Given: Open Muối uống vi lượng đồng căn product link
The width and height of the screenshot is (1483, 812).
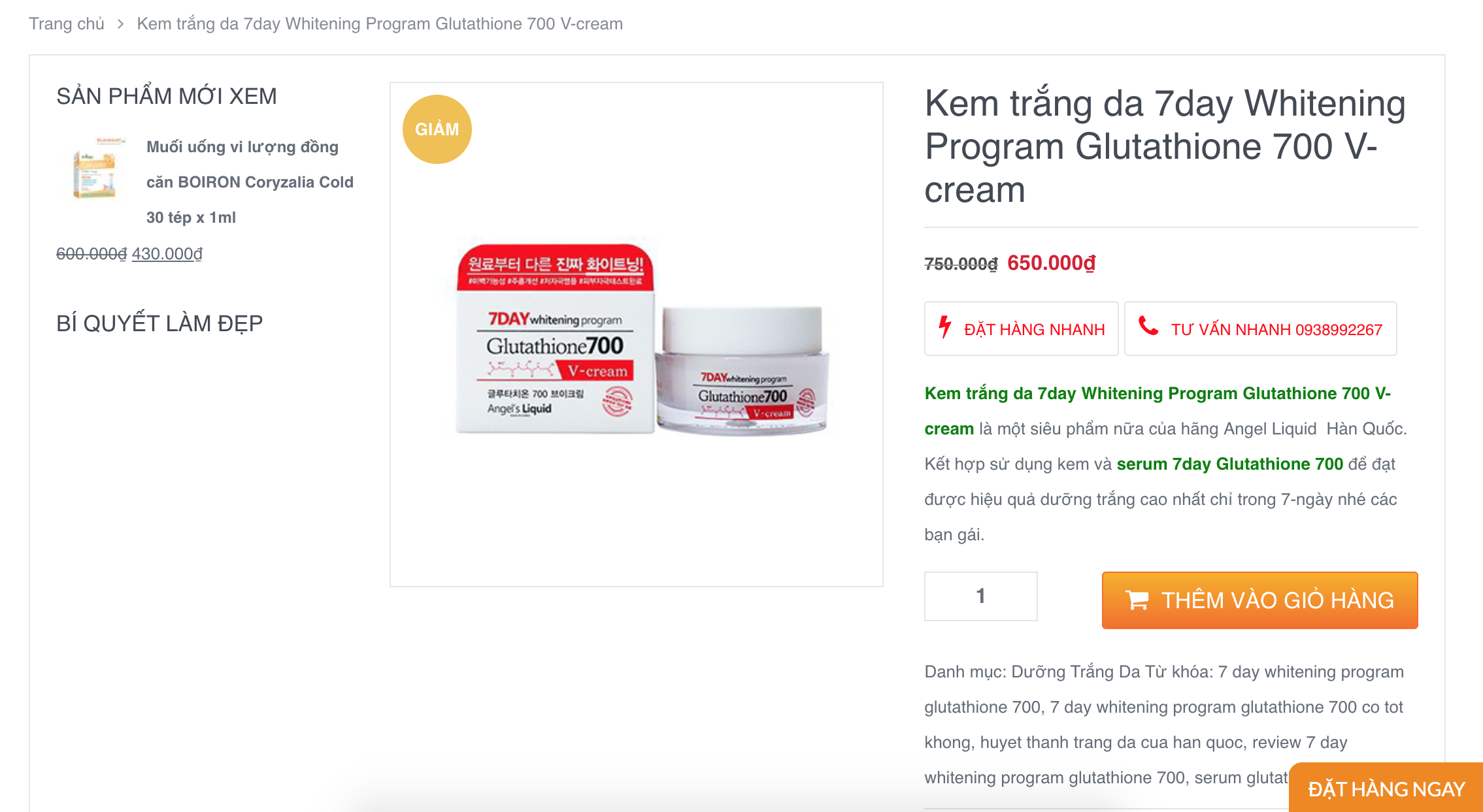Looking at the screenshot, I should click(250, 182).
